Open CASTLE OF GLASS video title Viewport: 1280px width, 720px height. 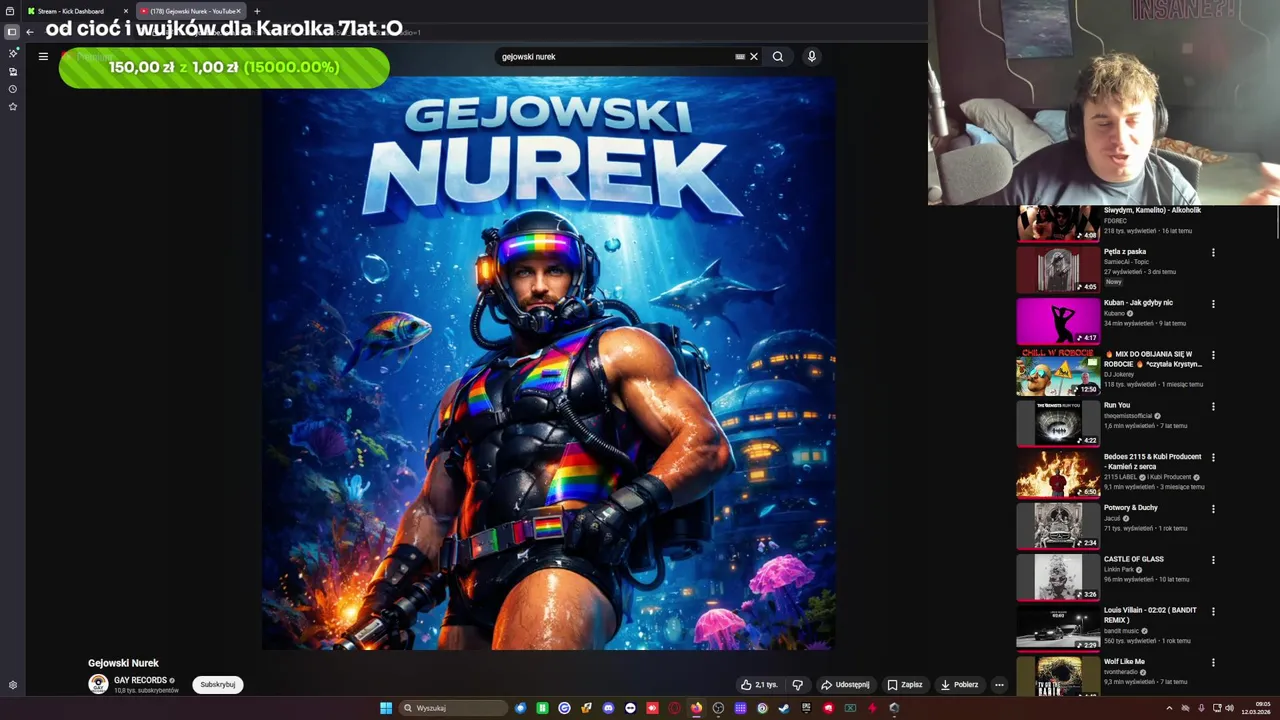click(x=1134, y=559)
